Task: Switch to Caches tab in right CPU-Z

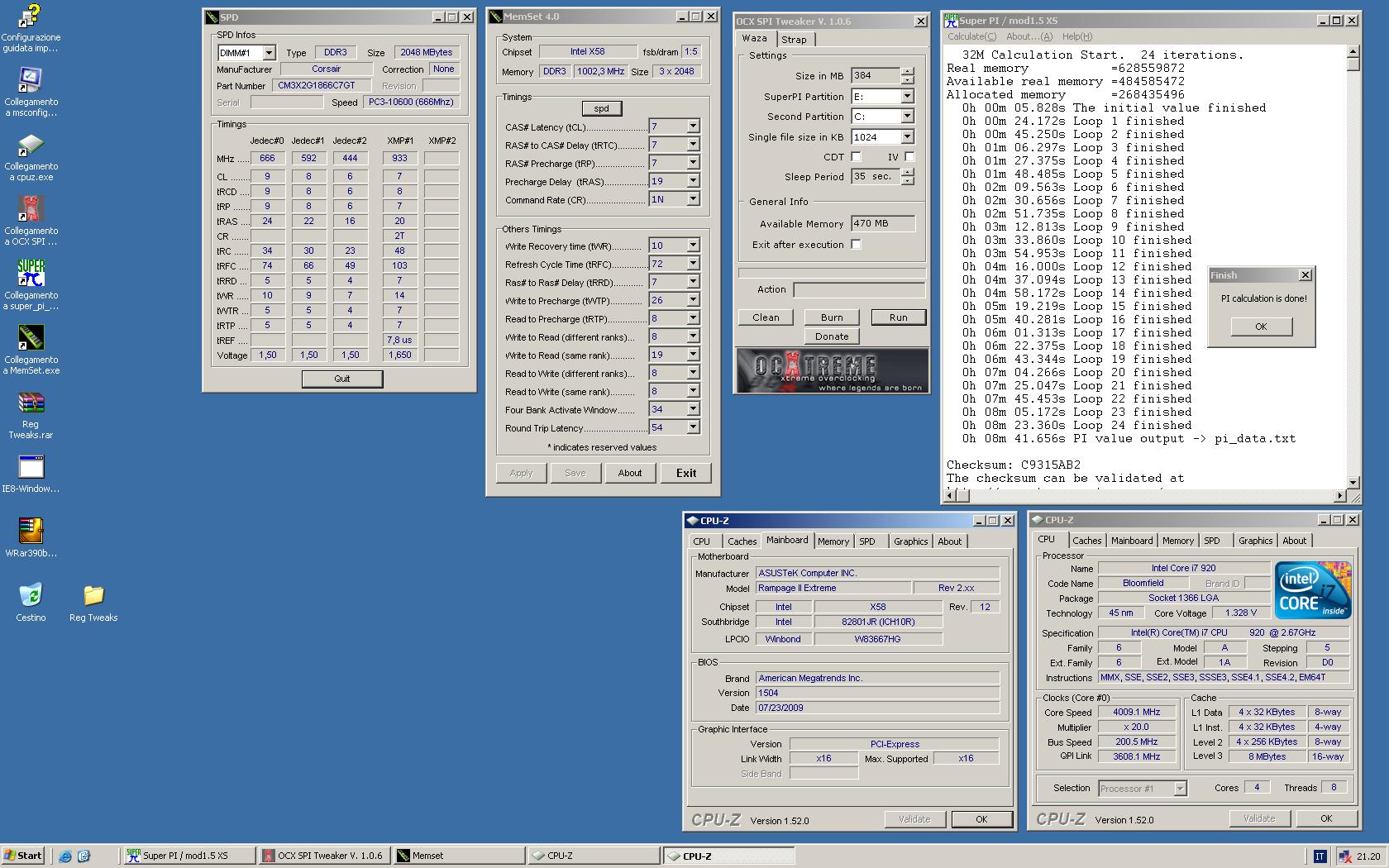Action: [x=1086, y=541]
